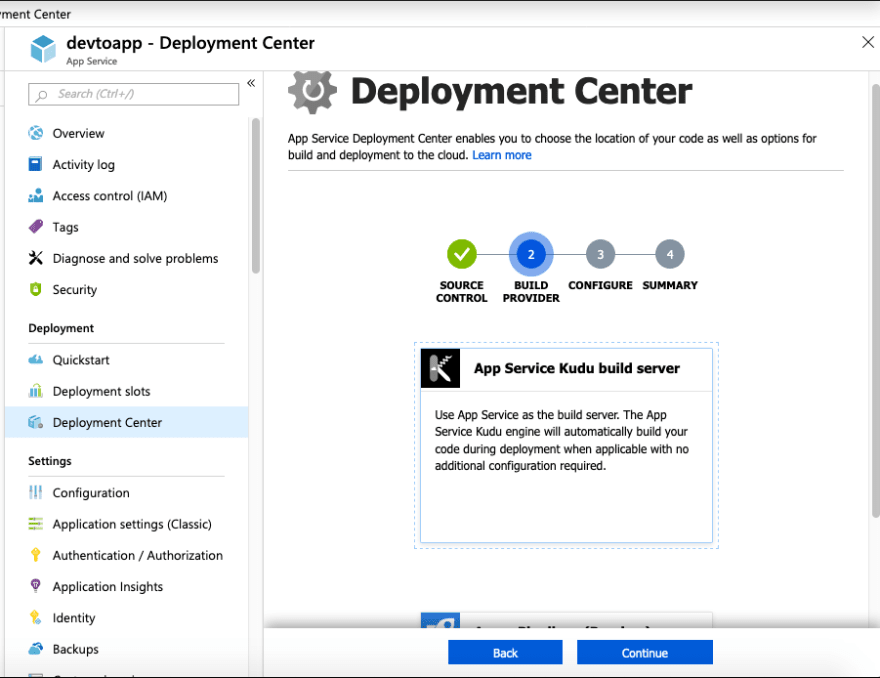Image resolution: width=880 pixels, height=678 pixels.
Task: Follow the Learn more link
Action: (x=502, y=155)
